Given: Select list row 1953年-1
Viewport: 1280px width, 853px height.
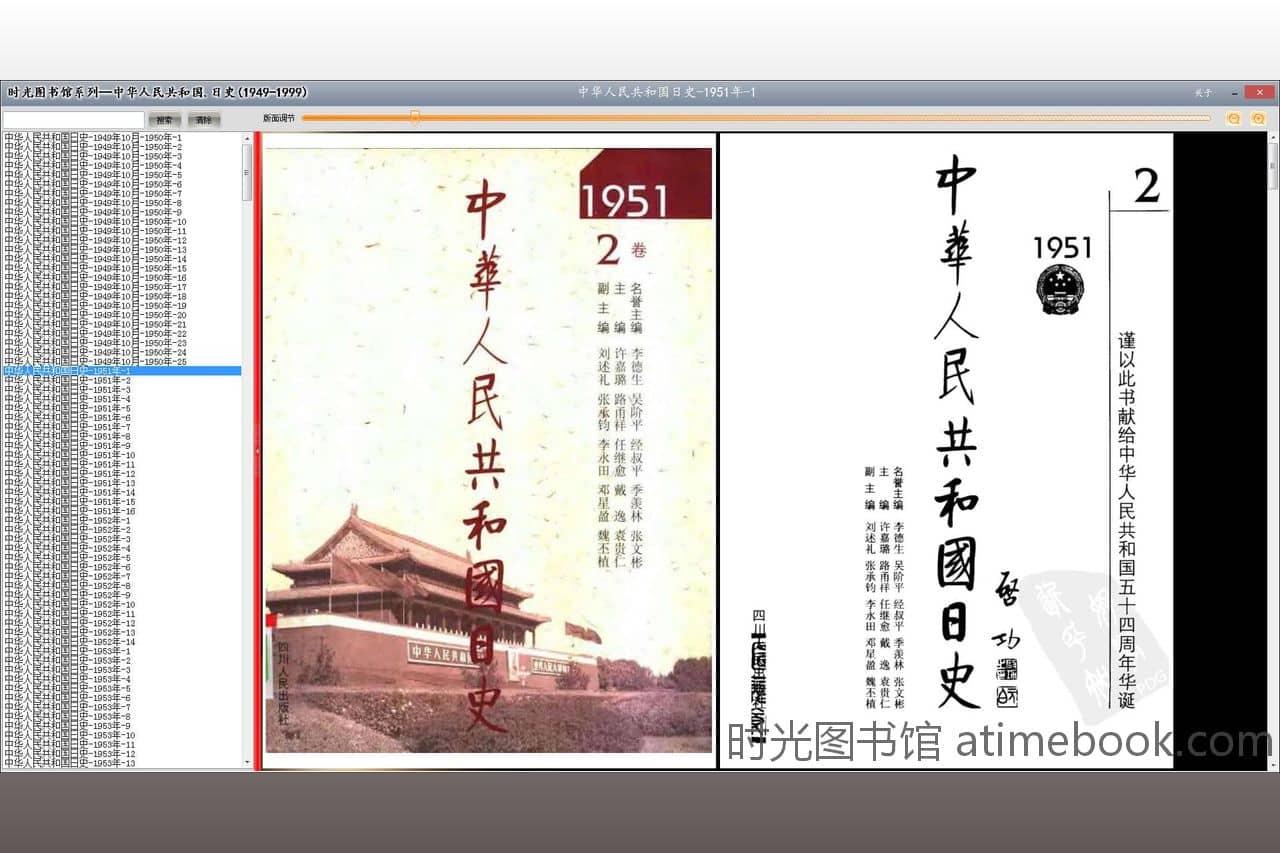Looking at the screenshot, I should (x=121, y=651).
